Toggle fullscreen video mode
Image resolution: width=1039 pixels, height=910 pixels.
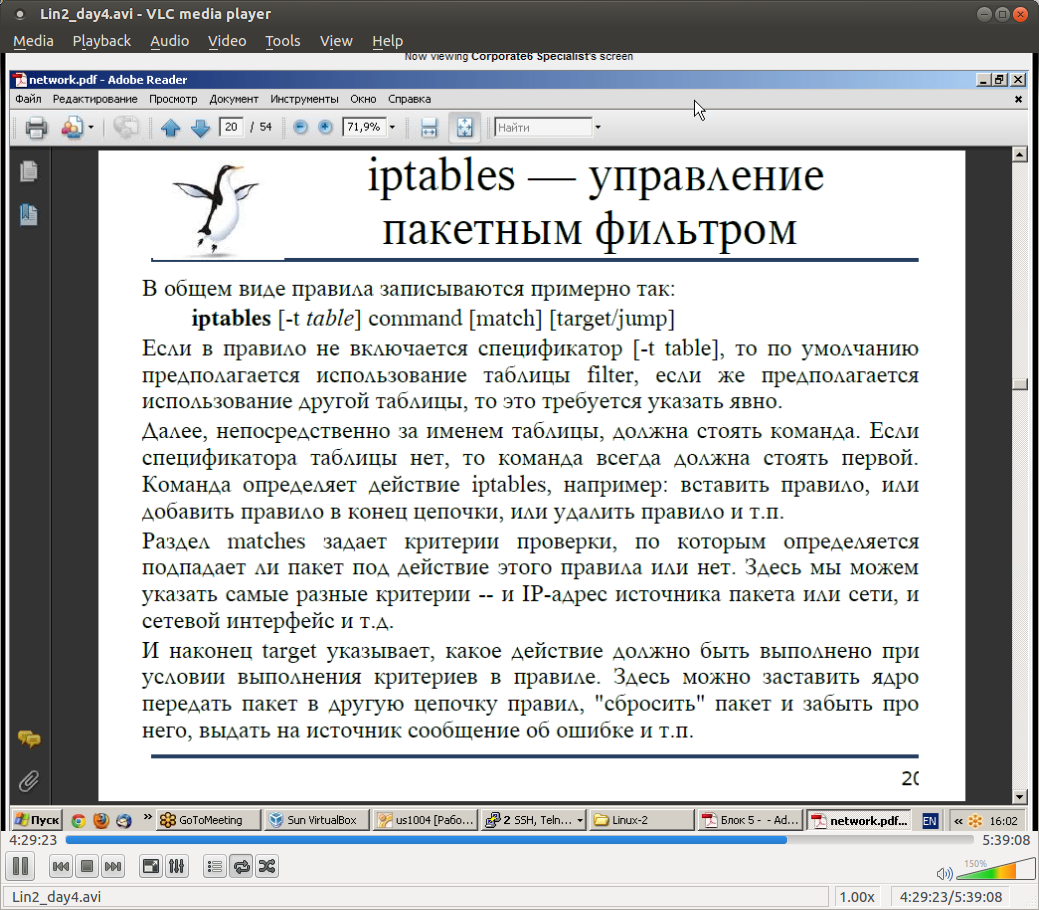150,866
